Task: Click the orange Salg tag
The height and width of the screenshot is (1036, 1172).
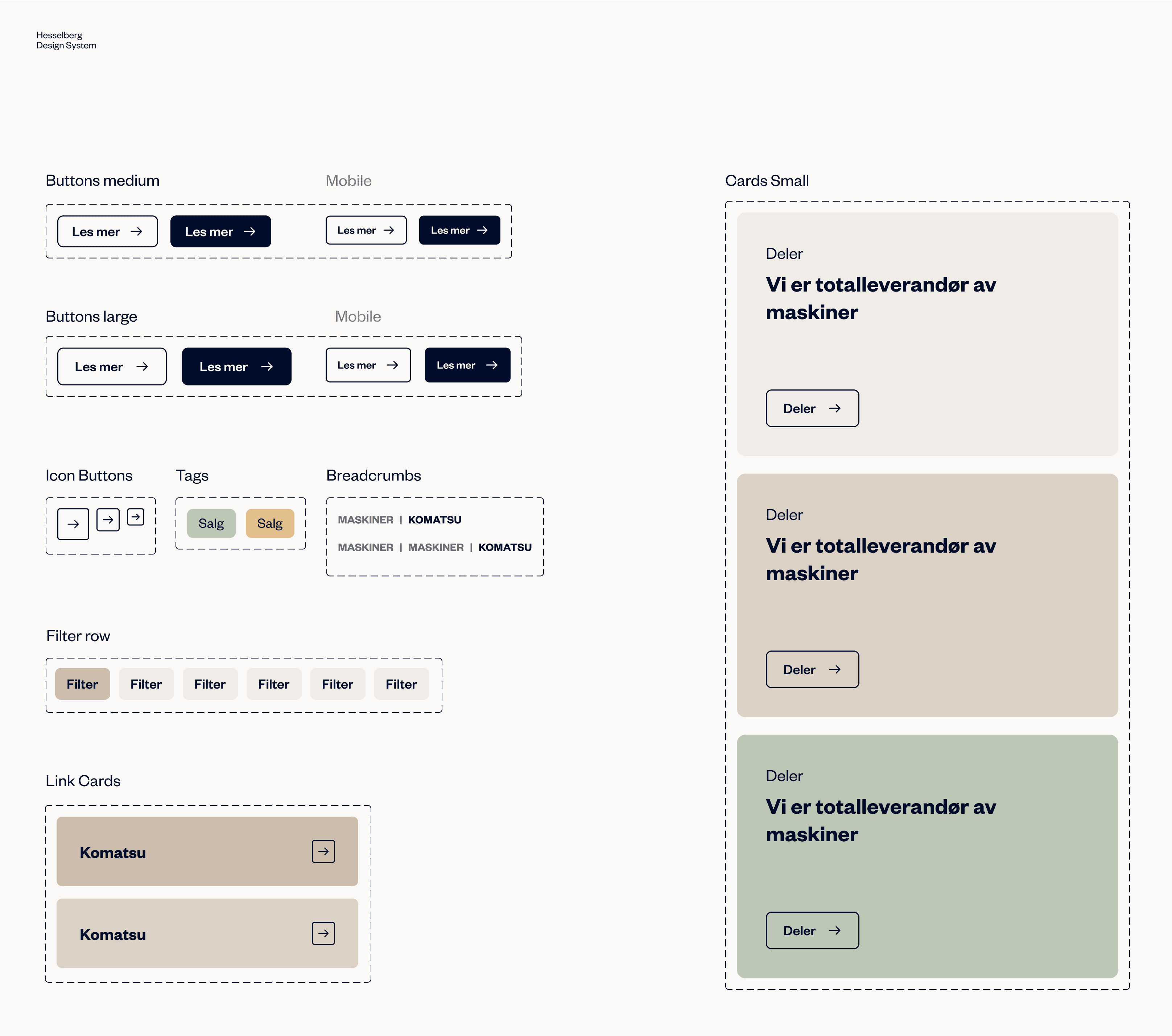Action: pos(269,523)
